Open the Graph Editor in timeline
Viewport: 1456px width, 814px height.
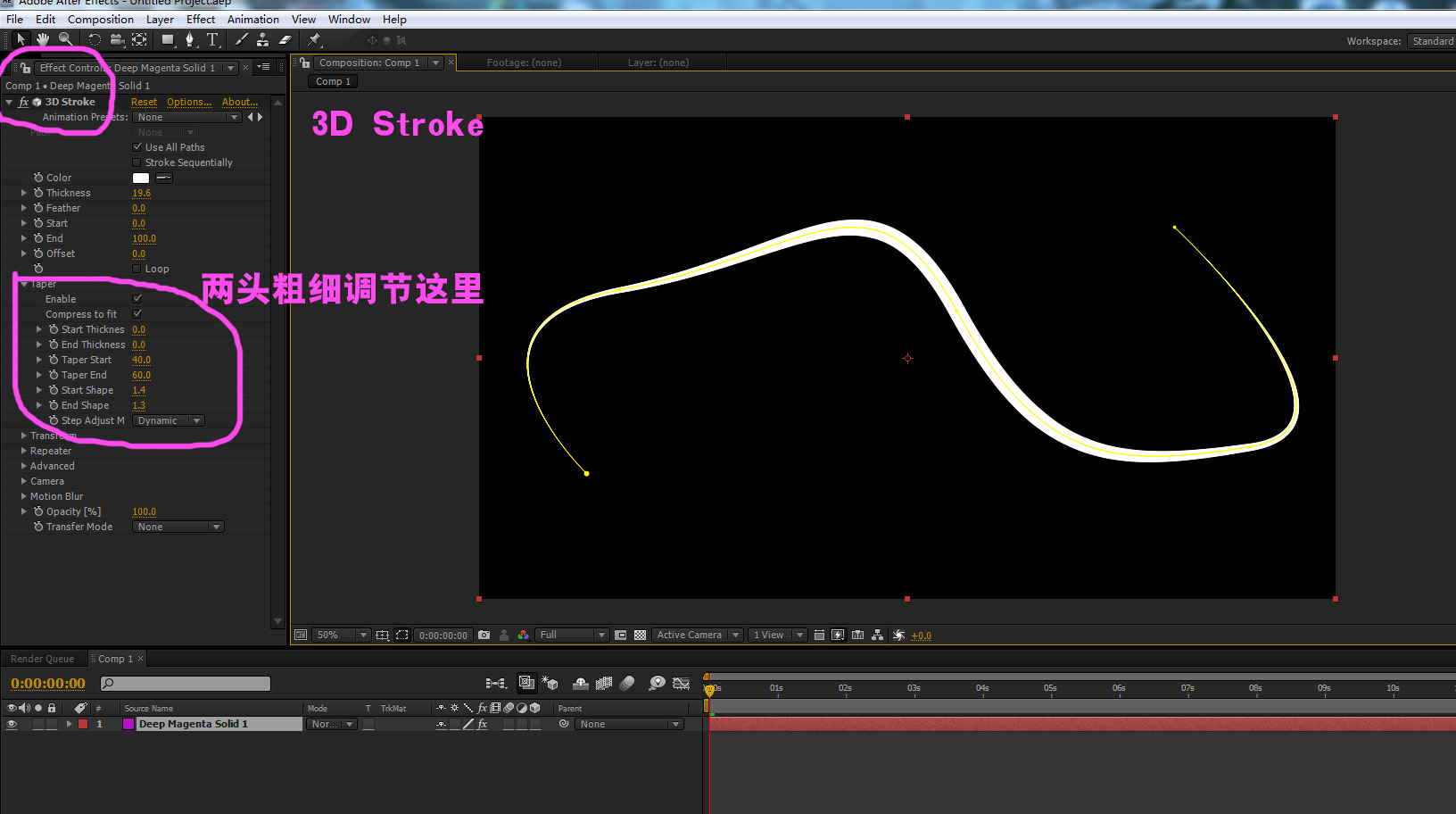(x=681, y=684)
